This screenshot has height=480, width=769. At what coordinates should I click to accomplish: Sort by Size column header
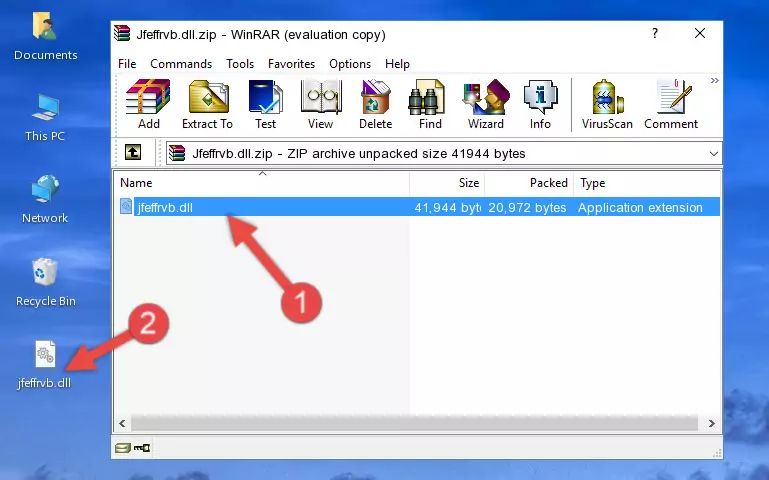pos(447,183)
